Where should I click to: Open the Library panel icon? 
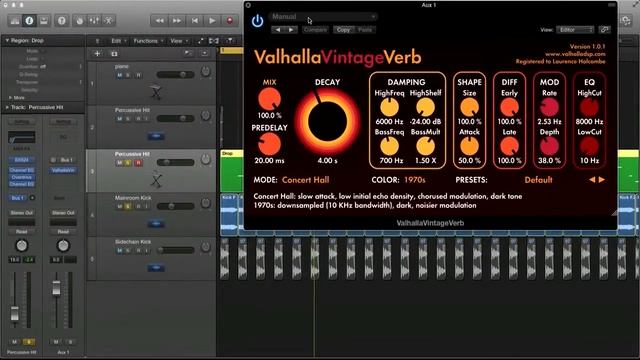[x=15, y=20]
